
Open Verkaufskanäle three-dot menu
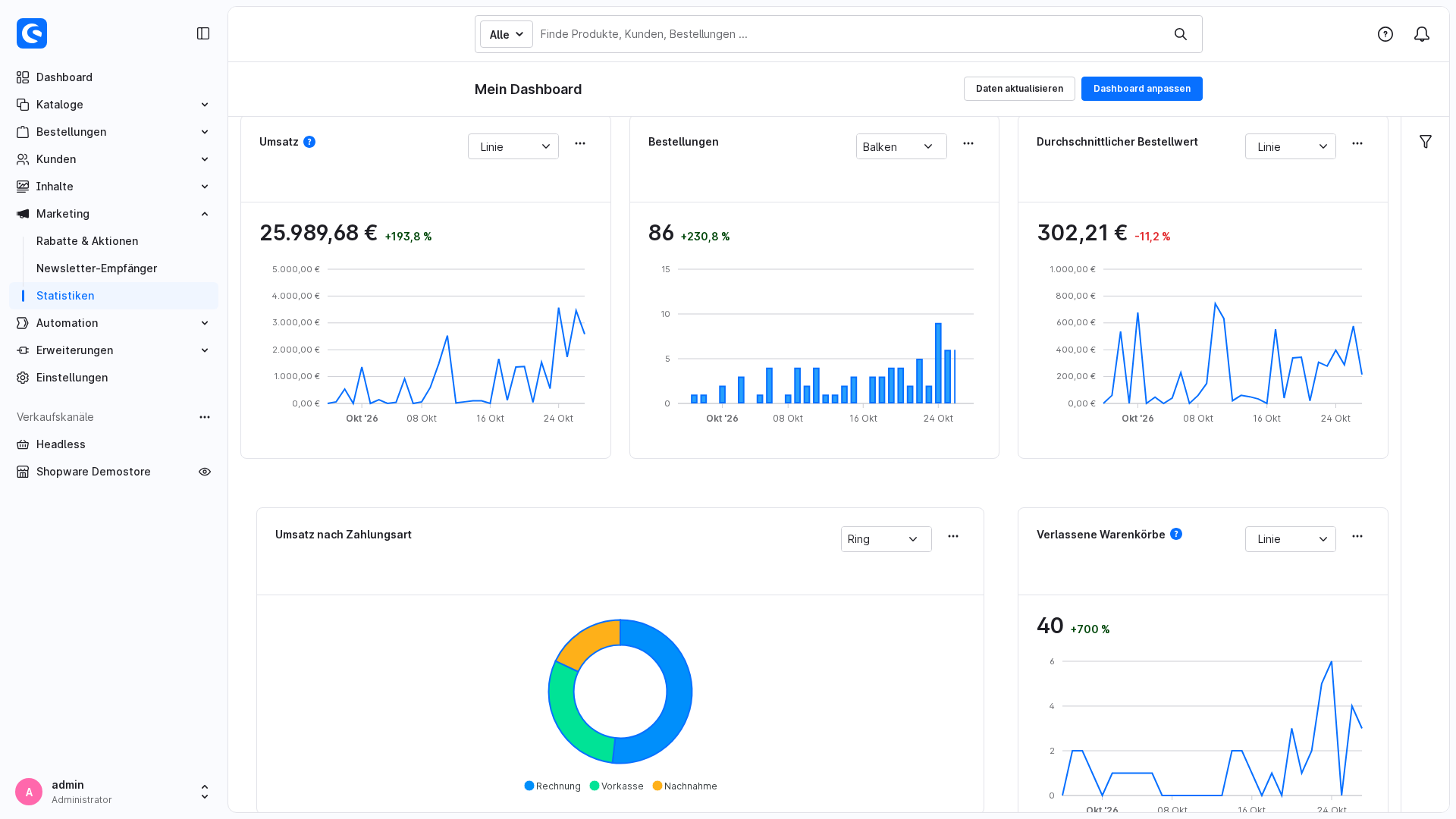(205, 417)
